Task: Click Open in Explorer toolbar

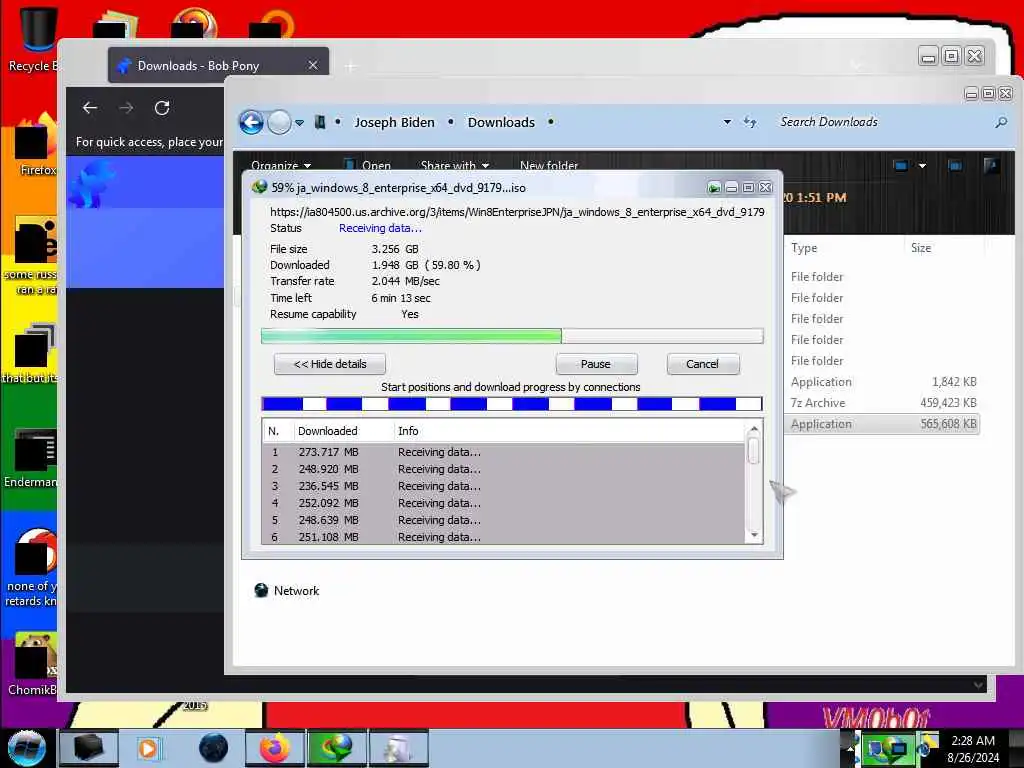Action: pos(368,165)
